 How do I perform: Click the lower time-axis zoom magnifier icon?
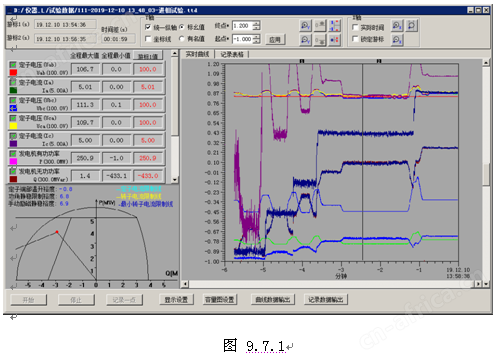397,40
